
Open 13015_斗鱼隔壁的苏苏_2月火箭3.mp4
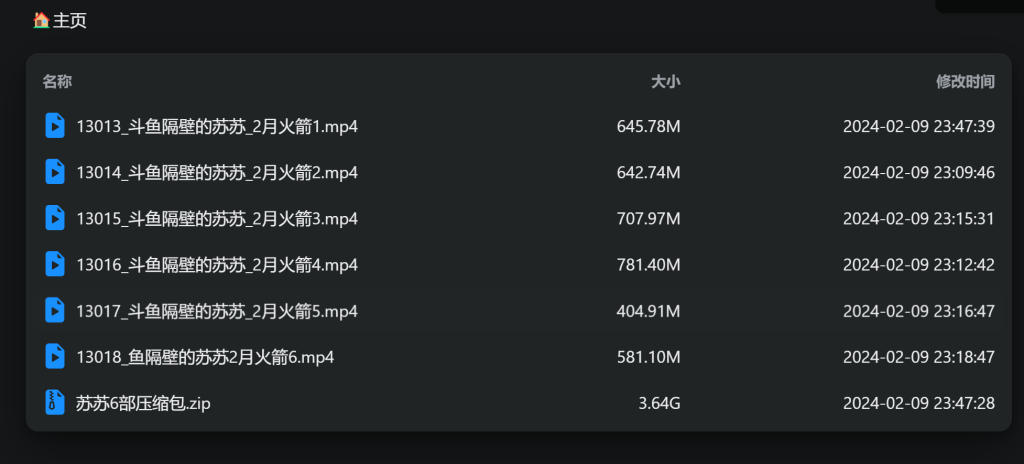coord(217,218)
